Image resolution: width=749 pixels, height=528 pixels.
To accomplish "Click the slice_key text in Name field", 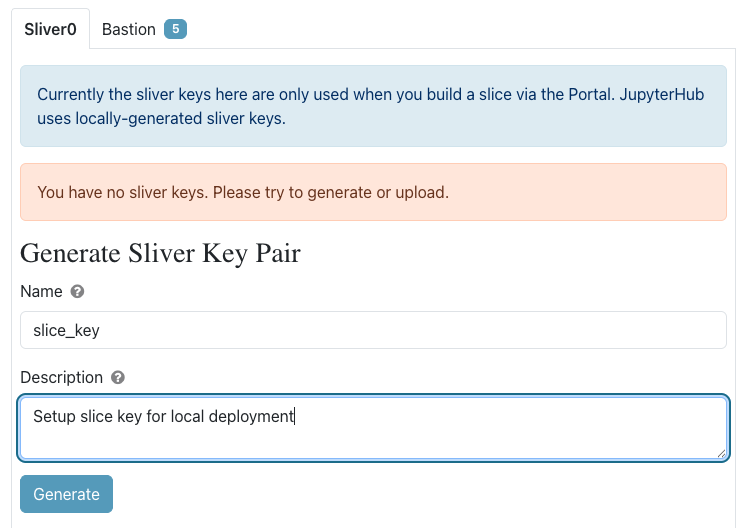I will point(66,330).
